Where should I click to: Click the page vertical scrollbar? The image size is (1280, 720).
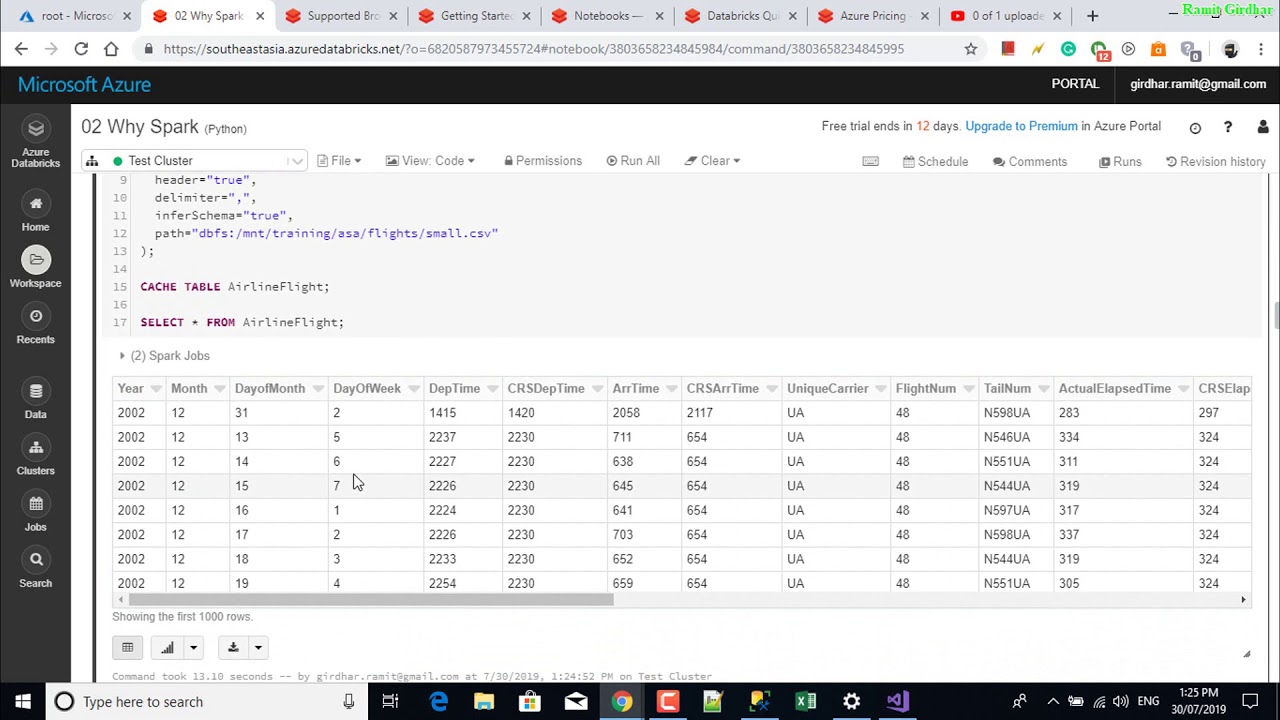tap(1276, 316)
